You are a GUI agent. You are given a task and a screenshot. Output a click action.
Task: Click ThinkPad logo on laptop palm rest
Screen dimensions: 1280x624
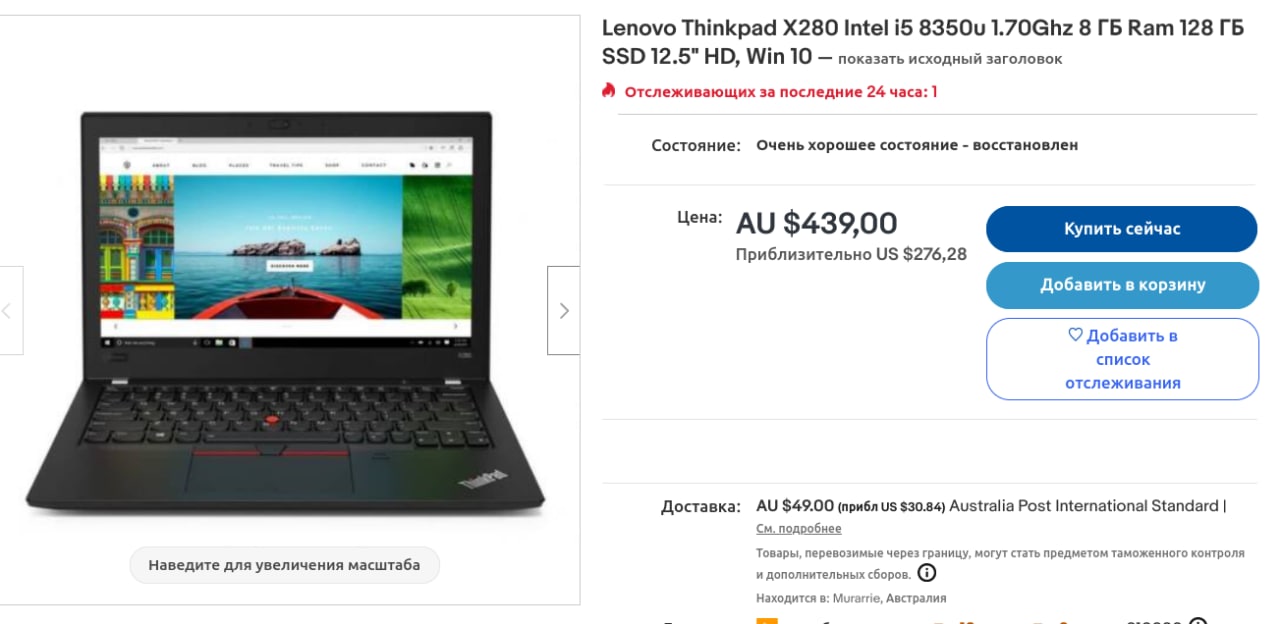tap(484, 480)
